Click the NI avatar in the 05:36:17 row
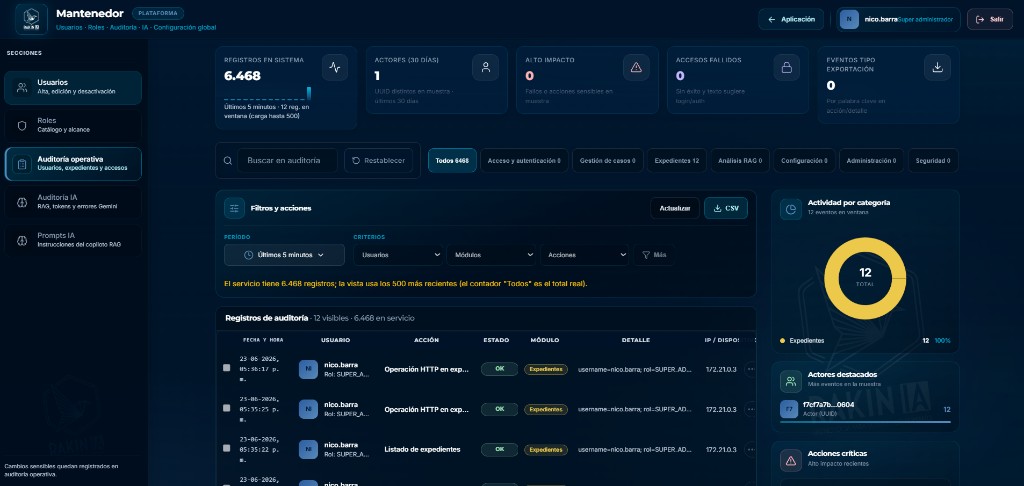The height and width of the screenshot is (486, 1024). (x=308, y=369)
